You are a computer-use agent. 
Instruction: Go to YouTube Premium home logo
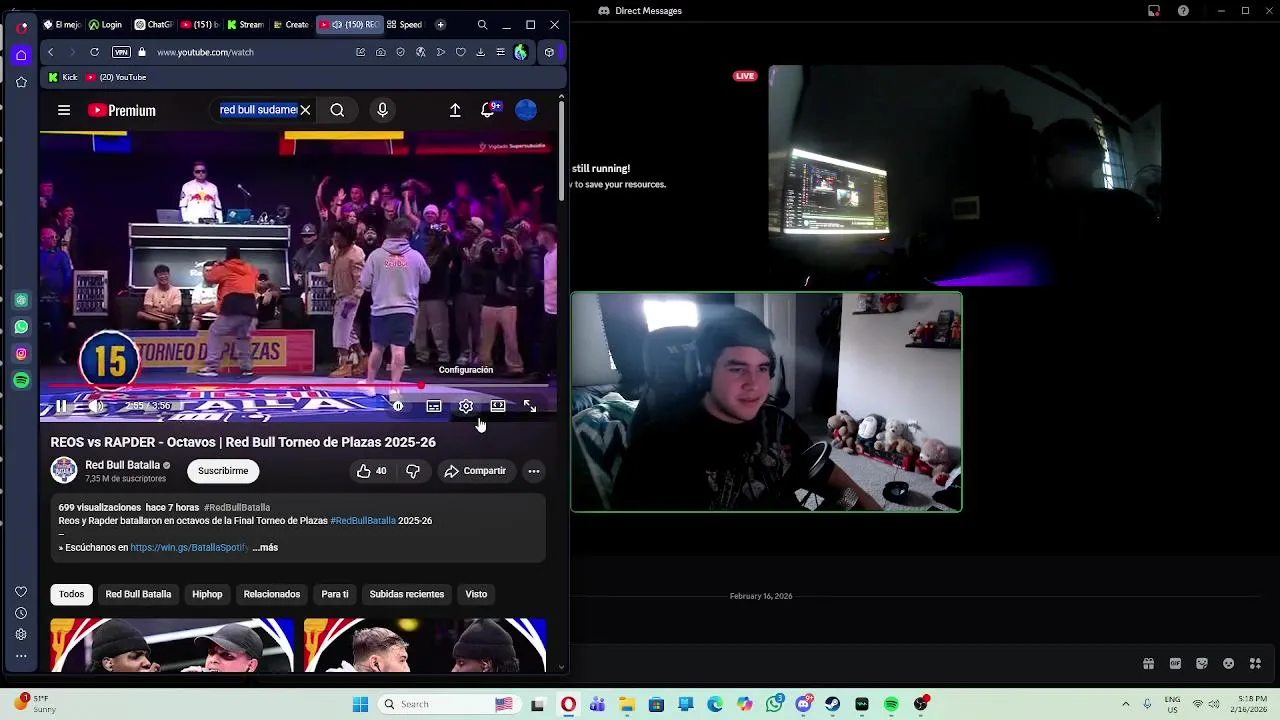click(x=122, y=110)
